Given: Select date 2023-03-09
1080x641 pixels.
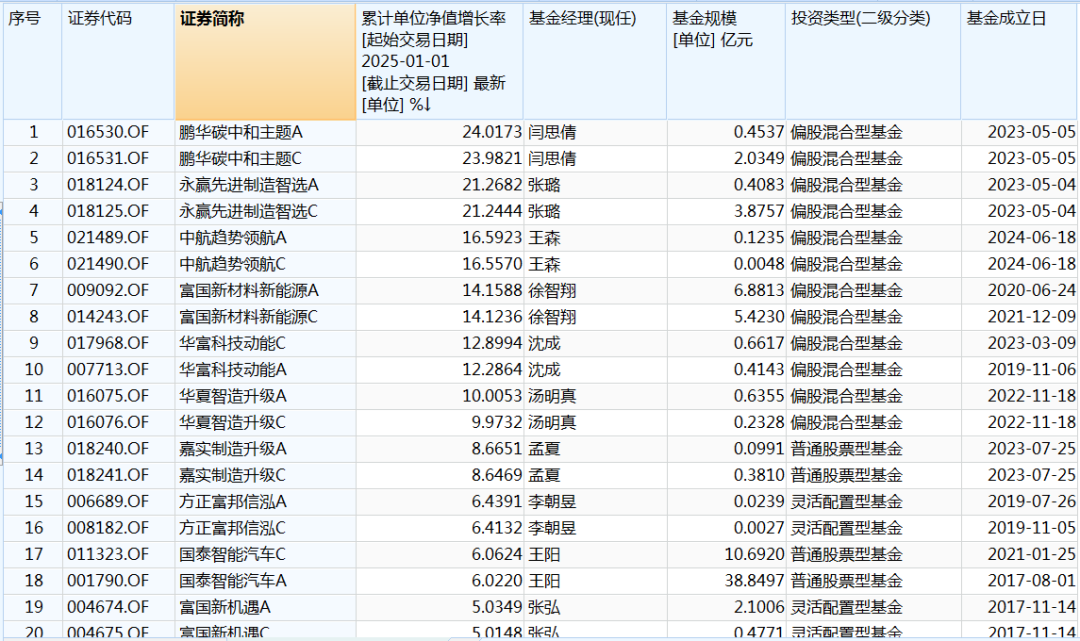Looking at the screenshot, I should 1031,344.
